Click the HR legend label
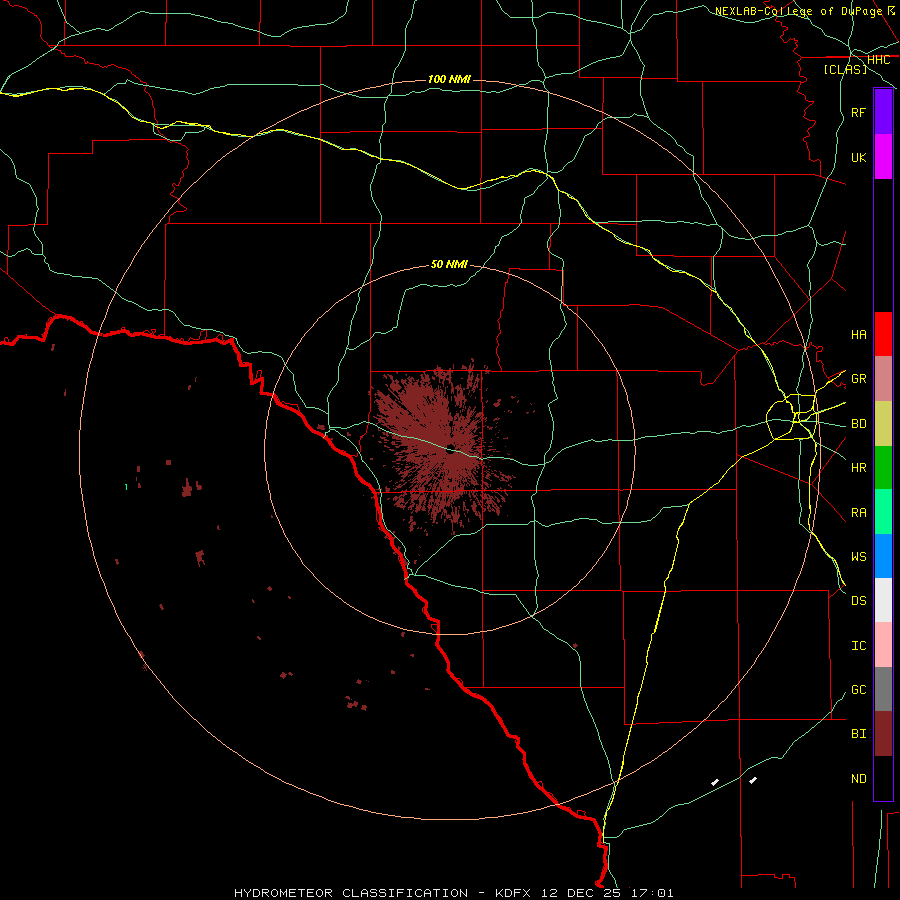 (x=858, y=468)
